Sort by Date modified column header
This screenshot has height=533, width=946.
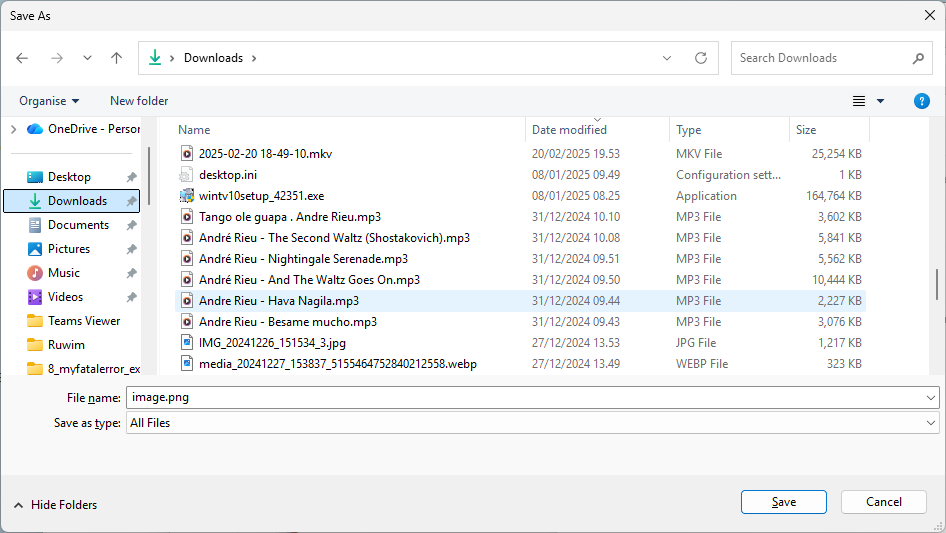coord(569,130)
